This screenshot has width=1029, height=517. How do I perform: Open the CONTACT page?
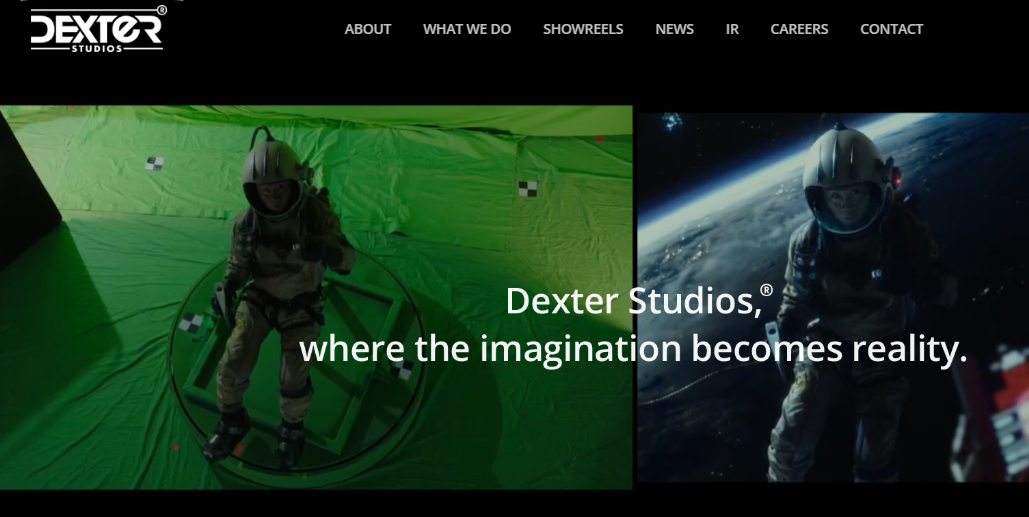pyautogui.click(x=891, y=30)
